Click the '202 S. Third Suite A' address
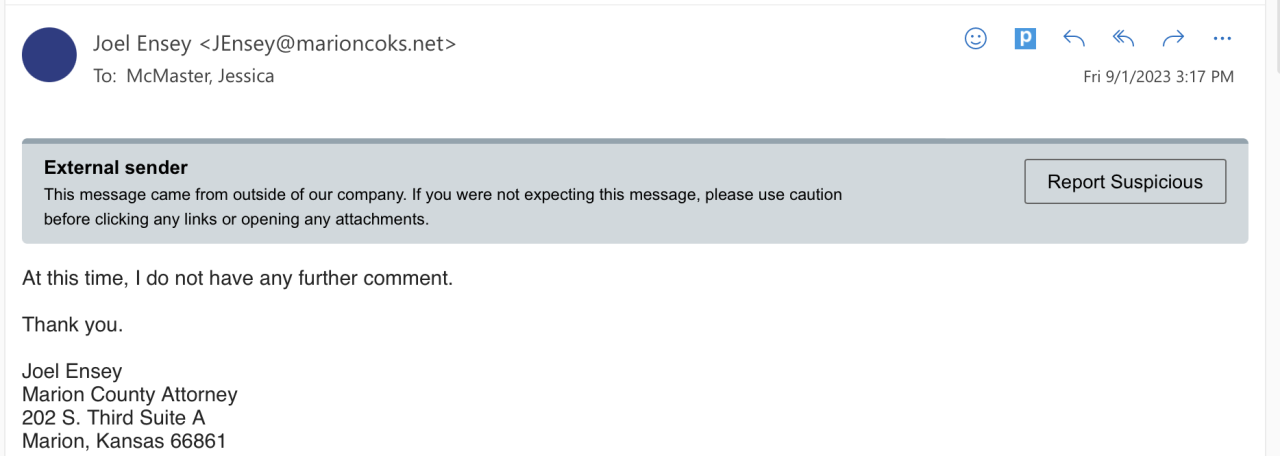 click(113, 417)
